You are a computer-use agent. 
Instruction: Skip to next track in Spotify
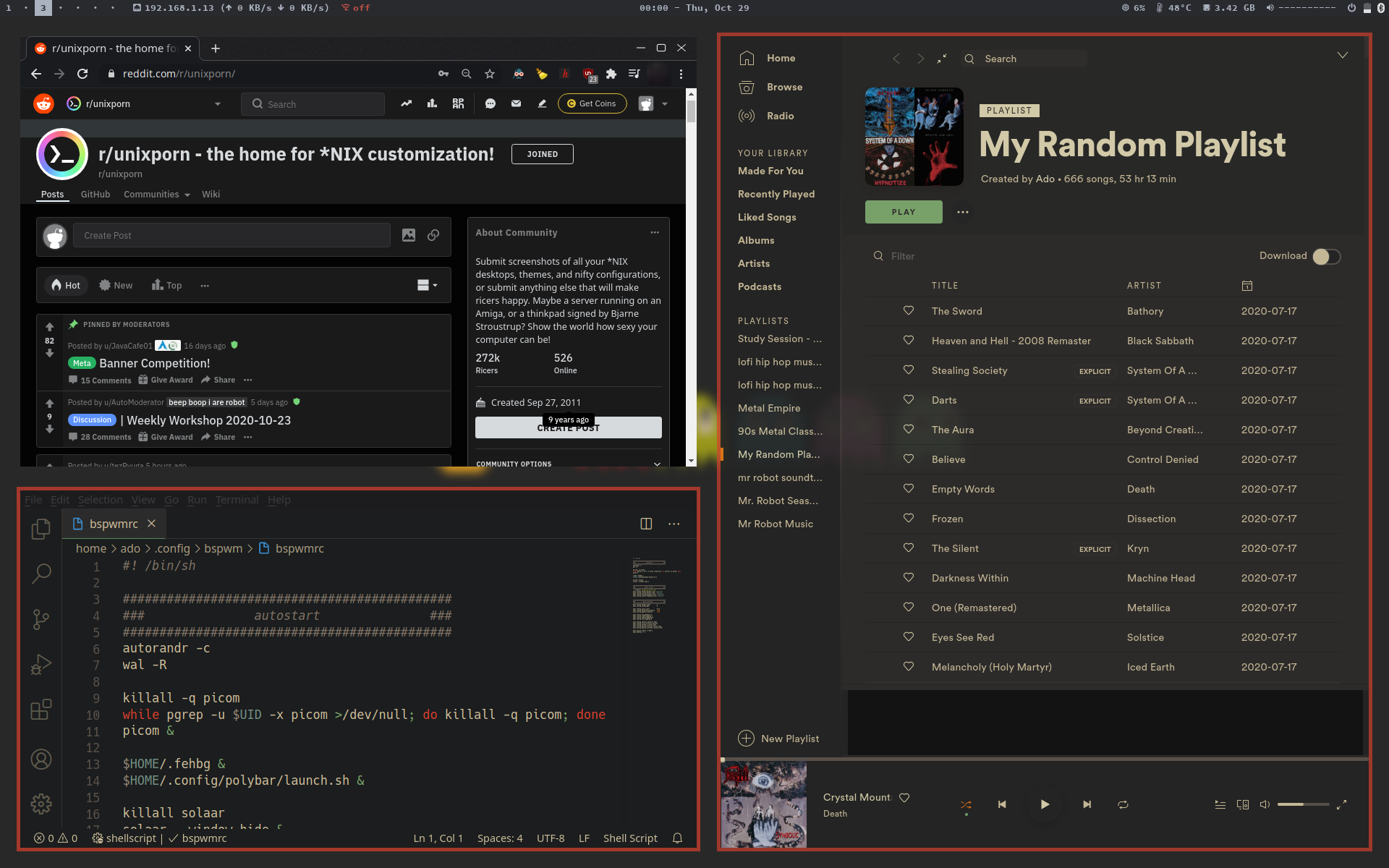coord(1087,804)
